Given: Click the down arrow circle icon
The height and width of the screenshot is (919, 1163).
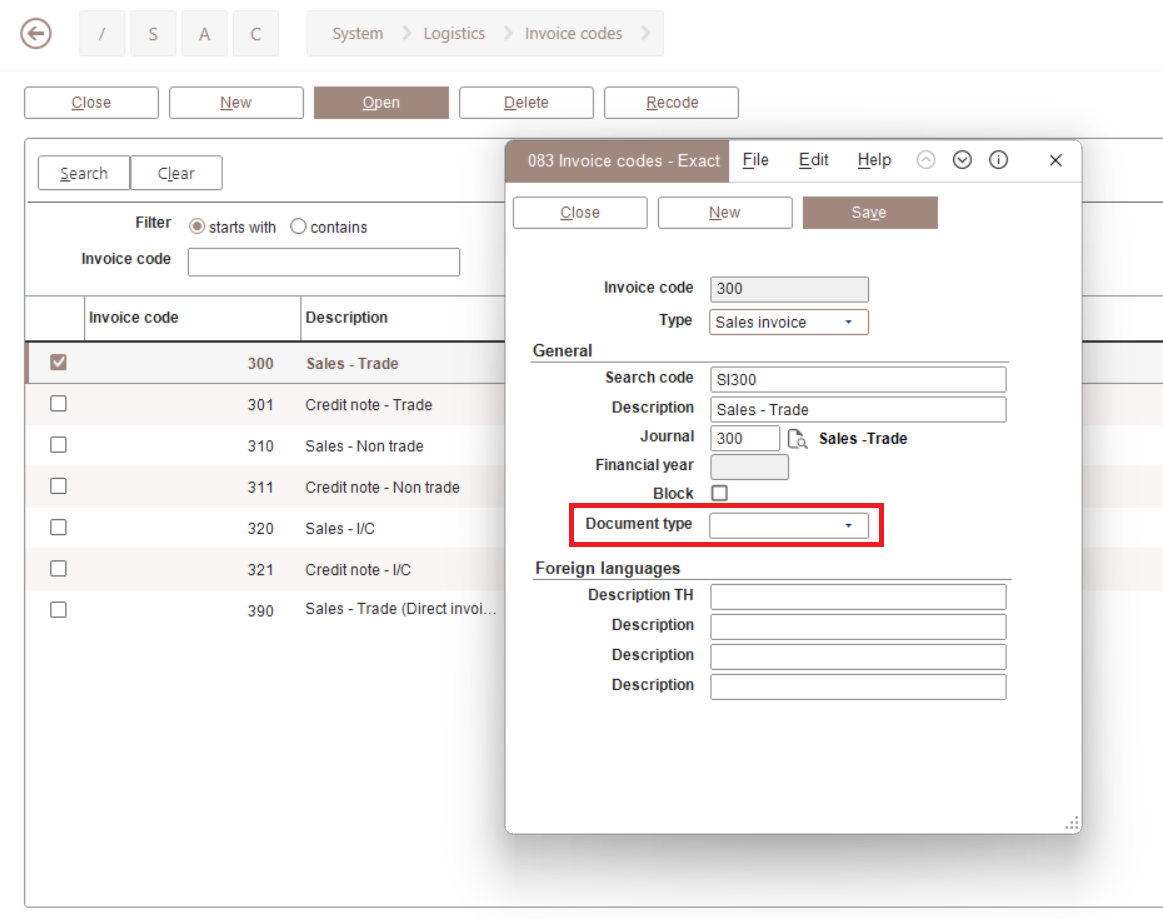Looking at the screenshot, I should [x=962, y=160].
